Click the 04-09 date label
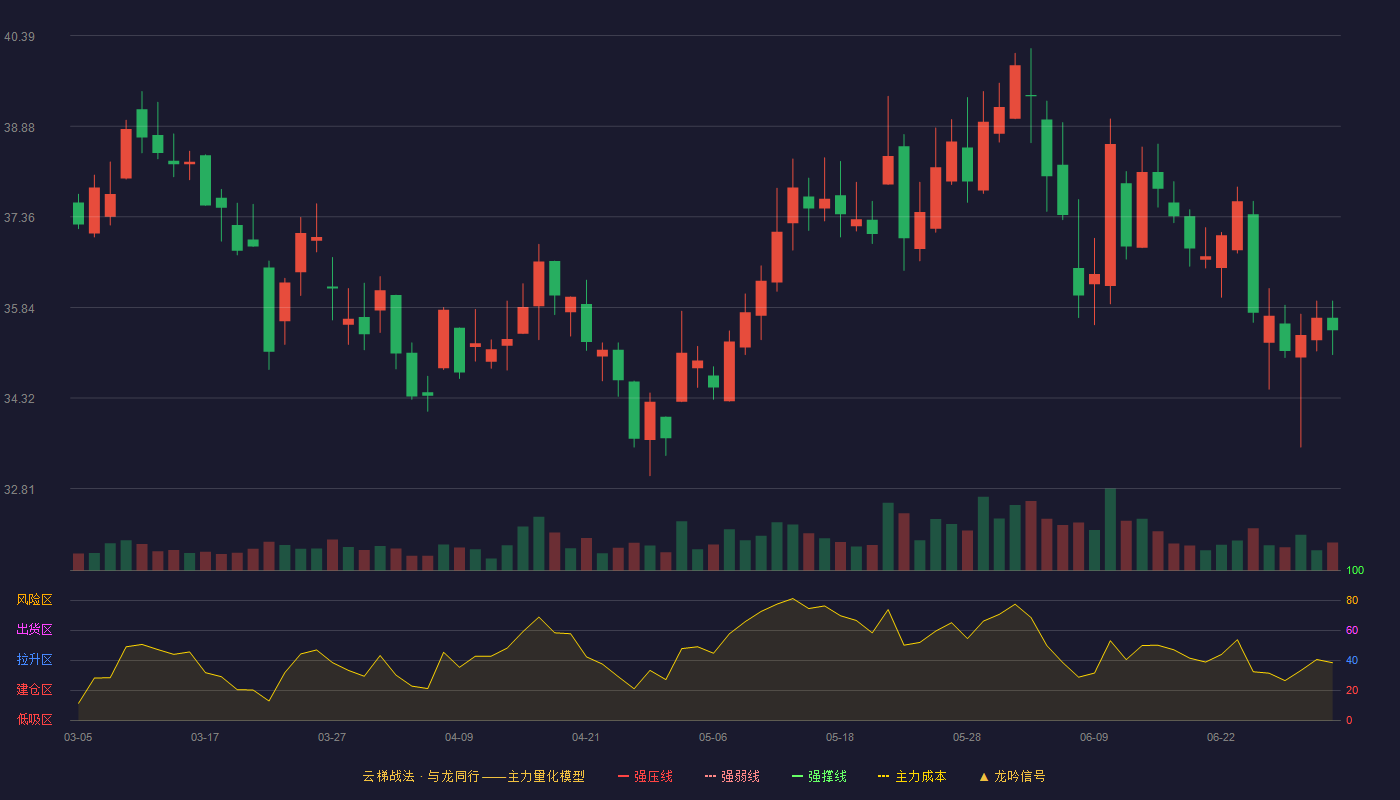 click(459, 737)
